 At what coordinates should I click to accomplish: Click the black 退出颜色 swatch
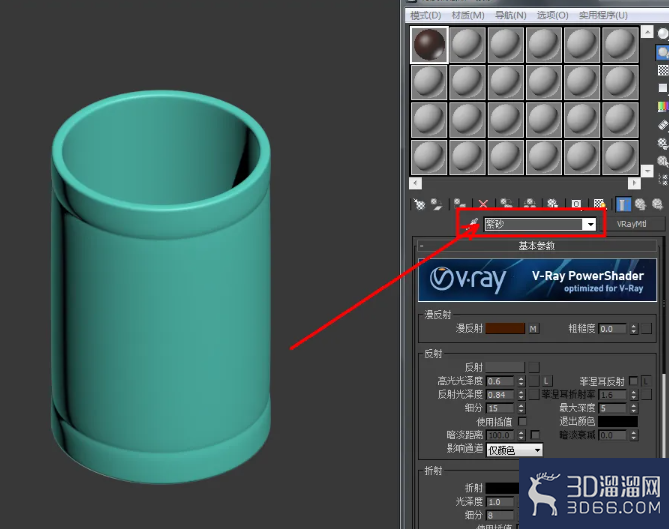618,421
